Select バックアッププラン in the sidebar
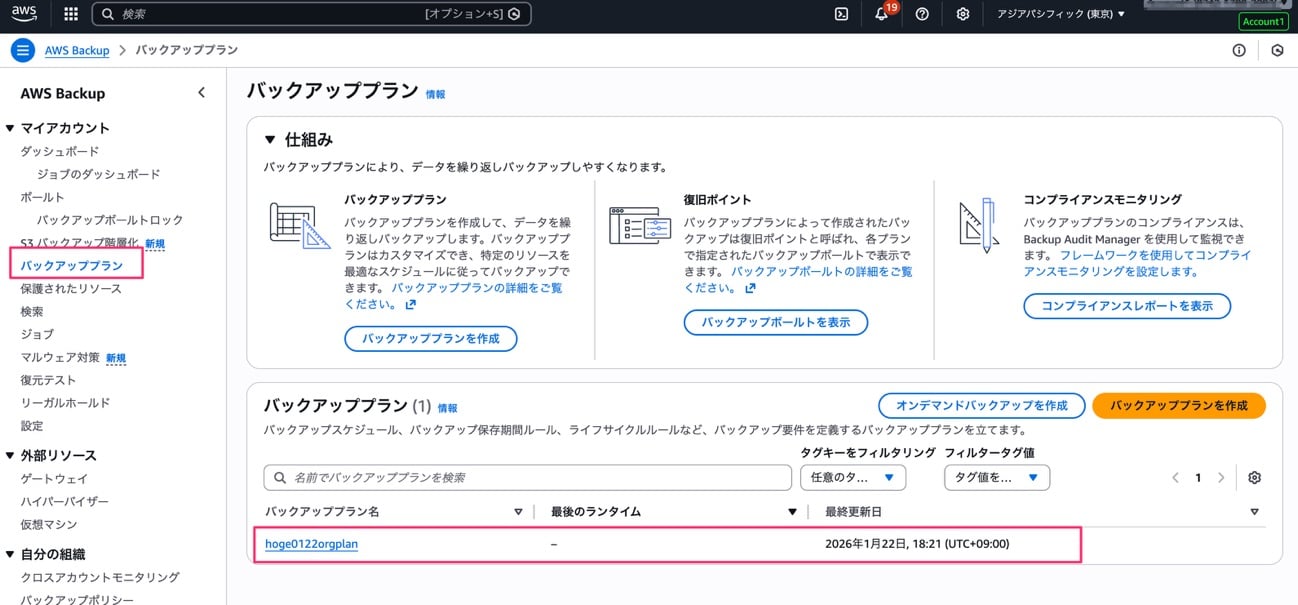Image resolution: width=1298 pixels, height=605 pixels. (x=72, y=266)
